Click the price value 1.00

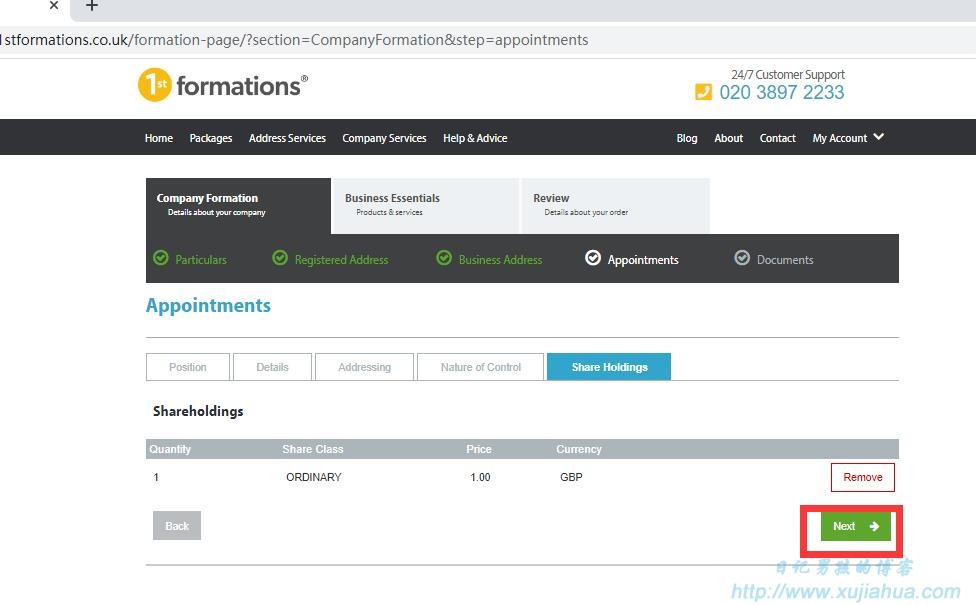click(480, 477)
